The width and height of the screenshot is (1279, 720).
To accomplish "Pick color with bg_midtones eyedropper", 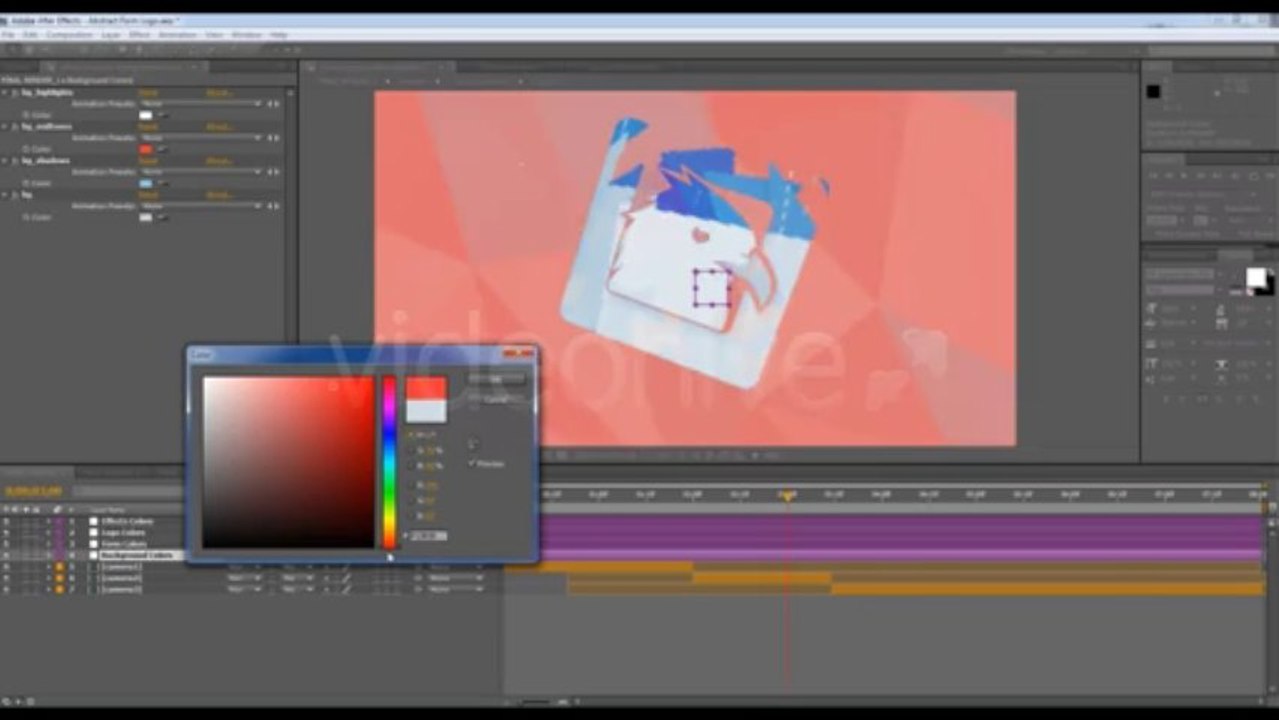I will coord(162,149).
